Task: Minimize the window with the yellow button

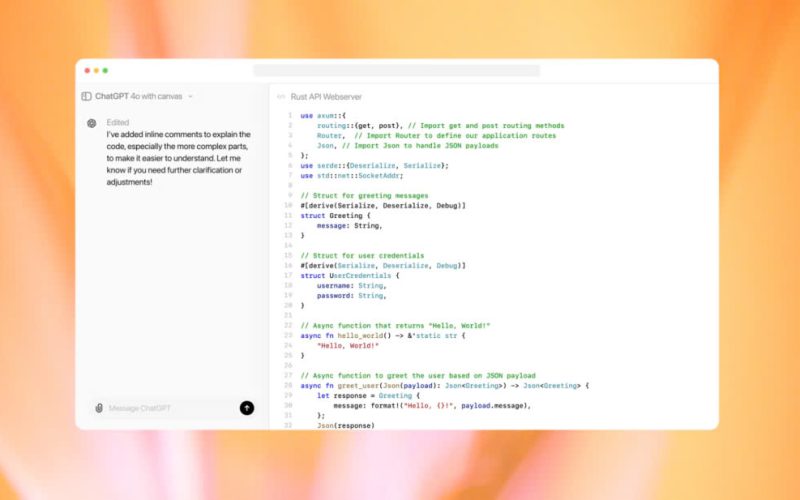Action: click(x=96, y=71)
